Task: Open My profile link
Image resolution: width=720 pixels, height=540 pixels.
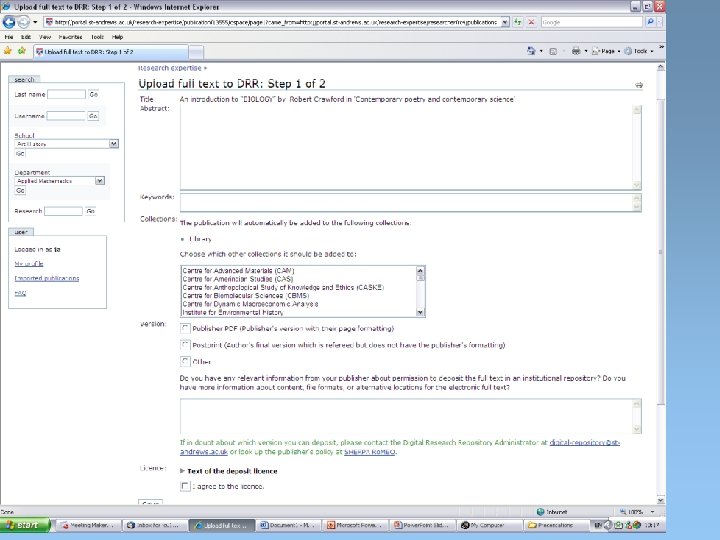Action: coord(29,264)
